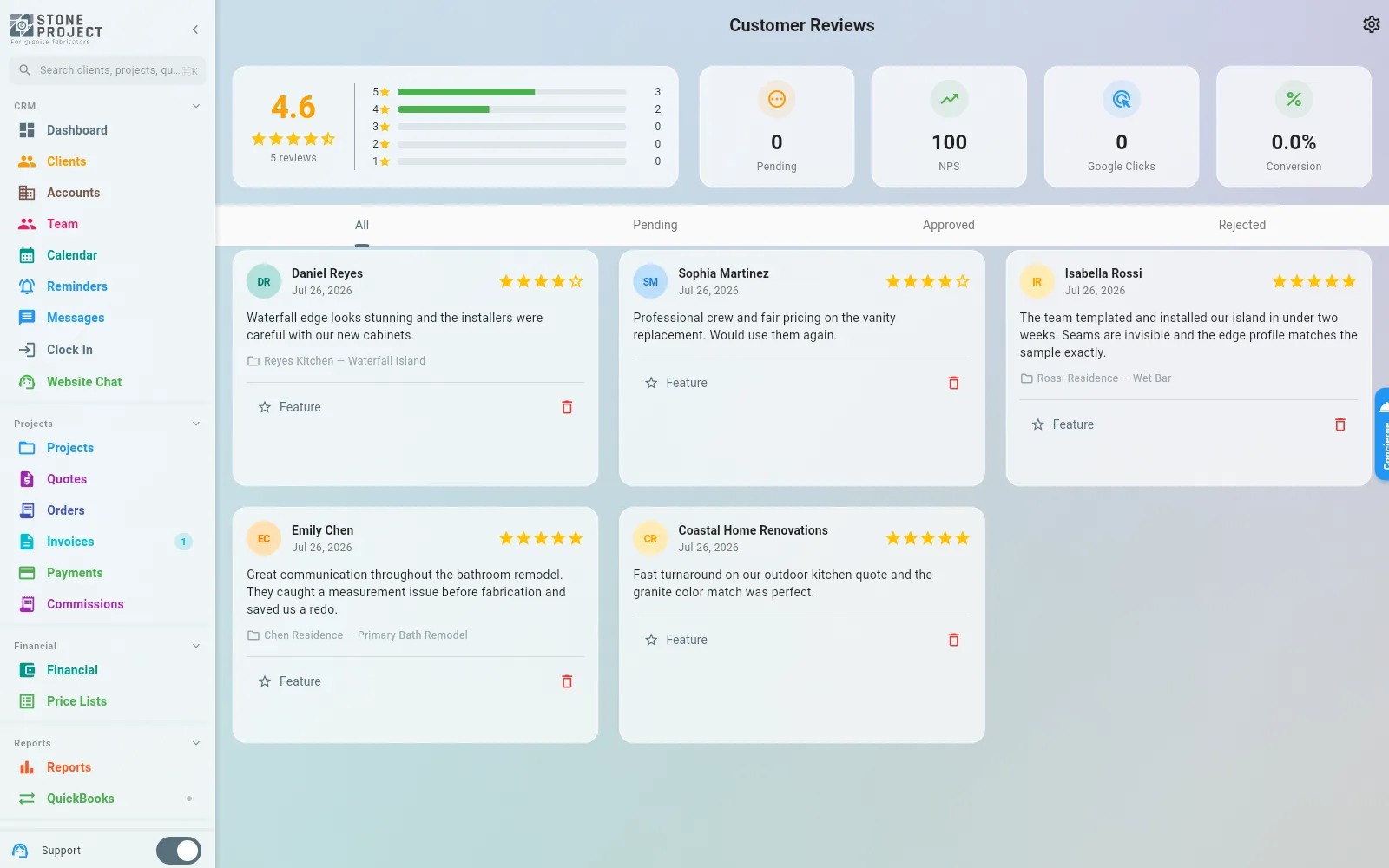The height and width of the screenshot is (868, 1389).
Task: Open Chen Residence — Primary Bath Remodel link
Action: pyautogui.click(x=358, y=635)
